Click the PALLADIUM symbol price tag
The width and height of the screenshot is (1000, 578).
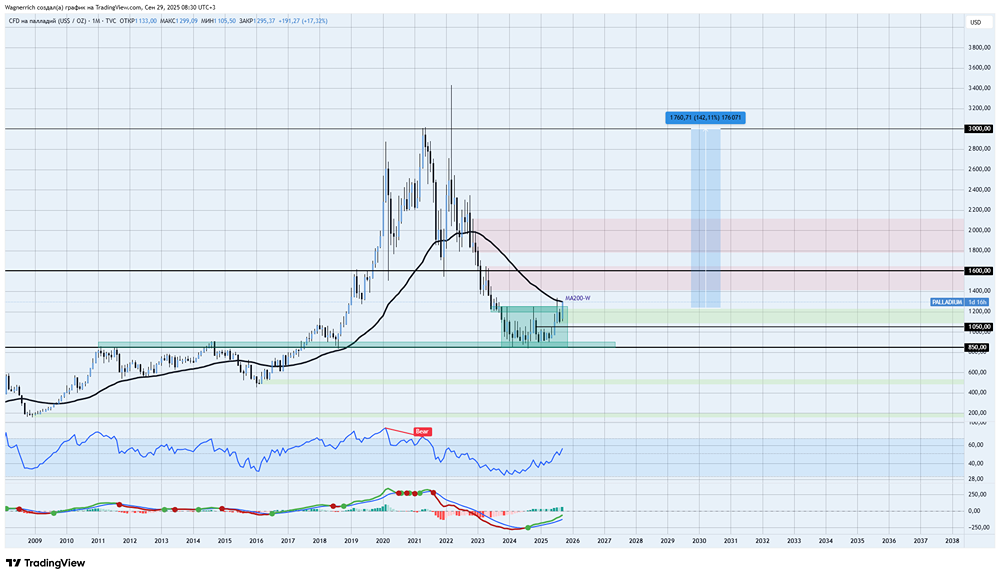(946, 302)
